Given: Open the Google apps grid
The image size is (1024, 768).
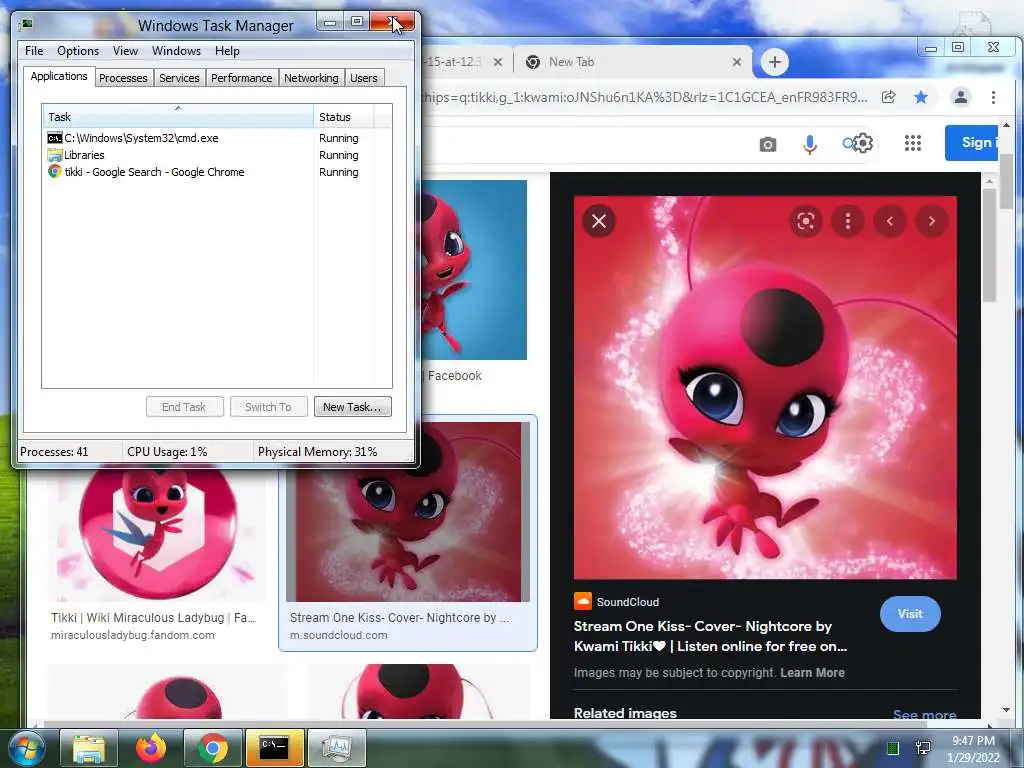Looking at the screenshot, I should coord(912,143).
